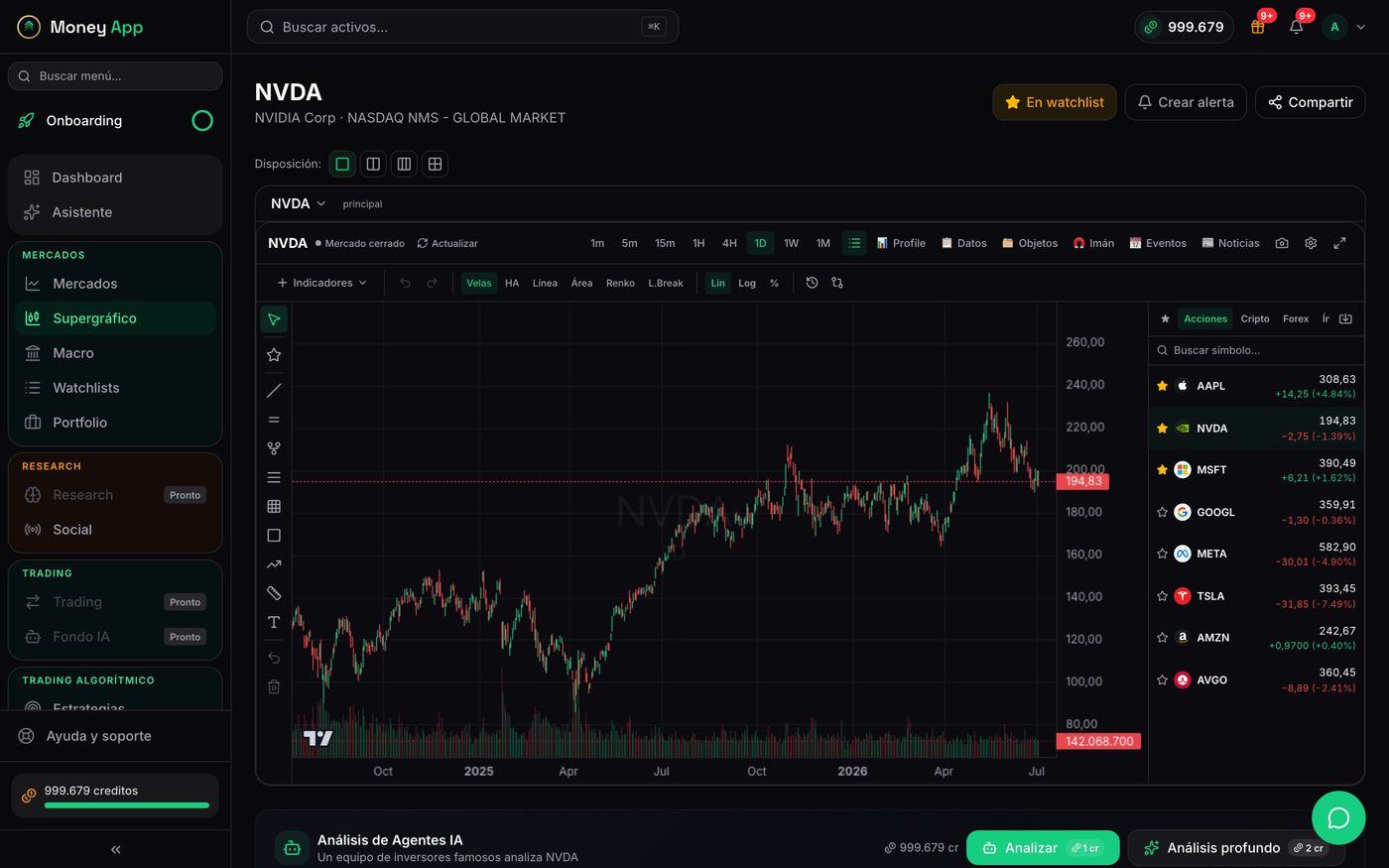Toggle MSFT watchlist star
Viewport: 1389px width, 868px height.
(1162, 470)
